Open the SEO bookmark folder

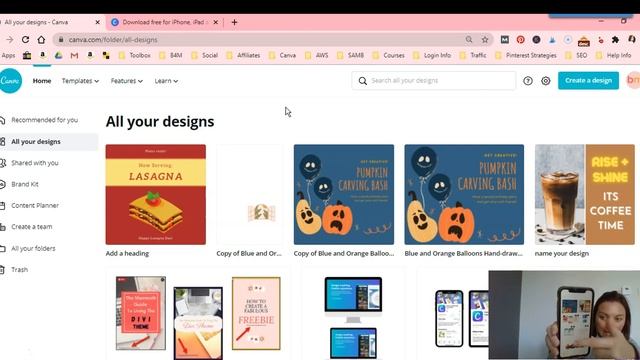(576, 55)
